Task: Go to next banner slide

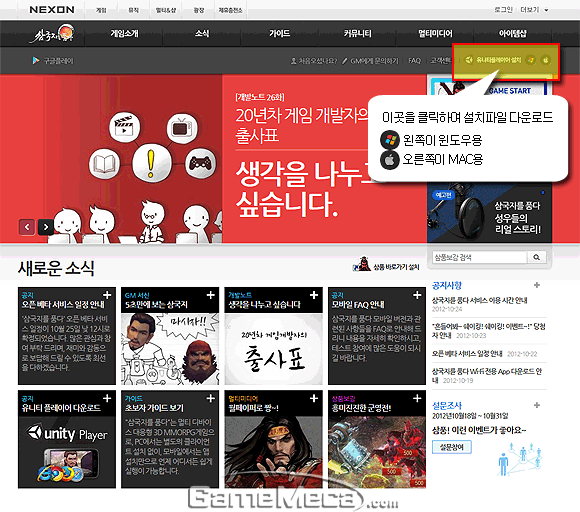Action: tap(45, 227)
